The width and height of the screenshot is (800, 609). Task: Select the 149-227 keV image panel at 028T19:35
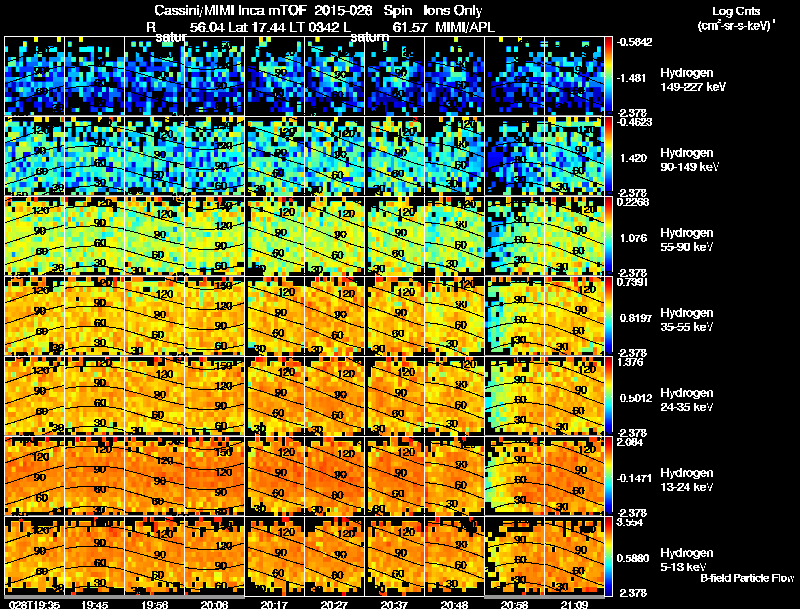[35, 75]
